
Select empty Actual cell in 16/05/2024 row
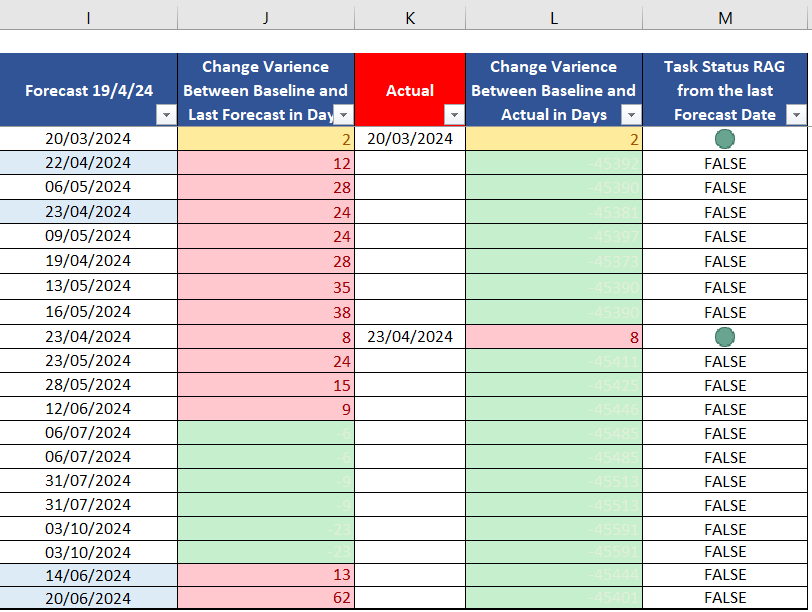[x=410, y=312]
